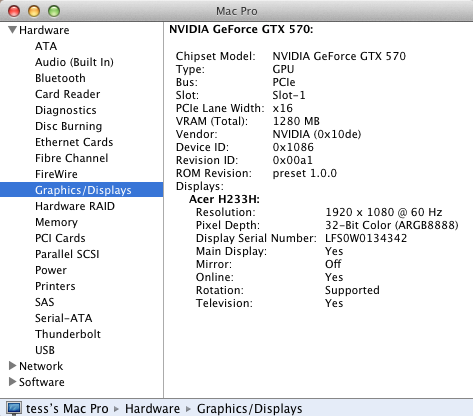Click Pixel Depth value 32-Bit Color
This screenshot has height=416, width=473.
tap(392, 225)
